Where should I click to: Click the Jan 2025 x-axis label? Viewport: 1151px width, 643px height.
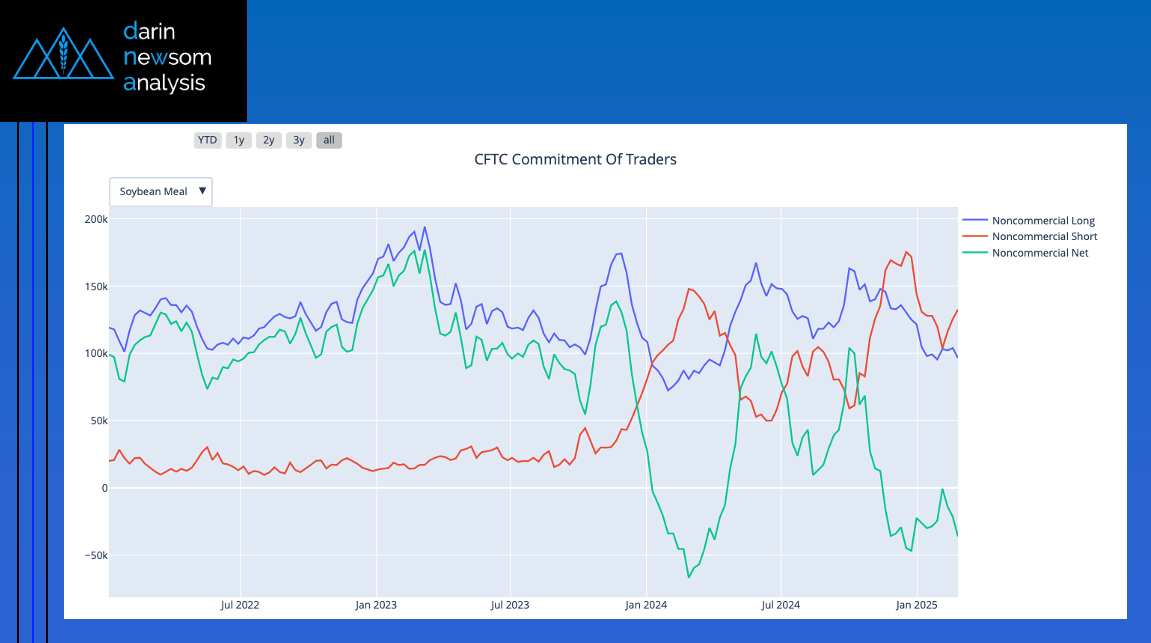(x=916, y=605)
